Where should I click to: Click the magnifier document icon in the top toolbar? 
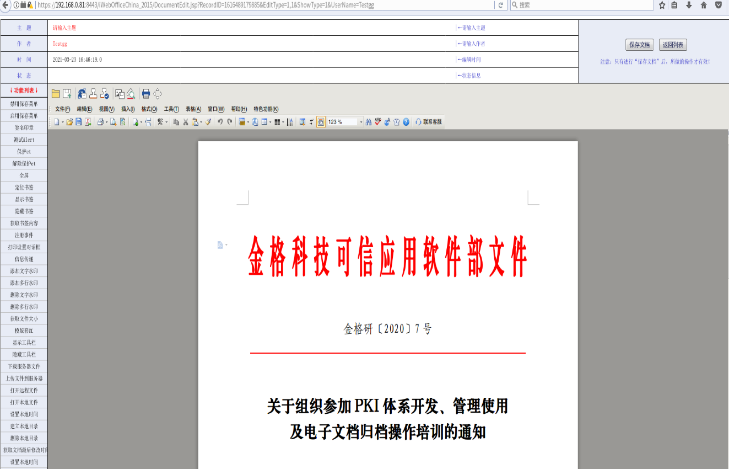pyautogui.click(x=131, y=94)
